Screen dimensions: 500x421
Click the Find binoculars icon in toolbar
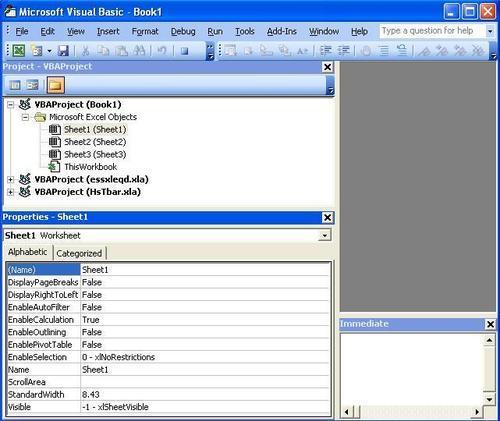(139, 51)
